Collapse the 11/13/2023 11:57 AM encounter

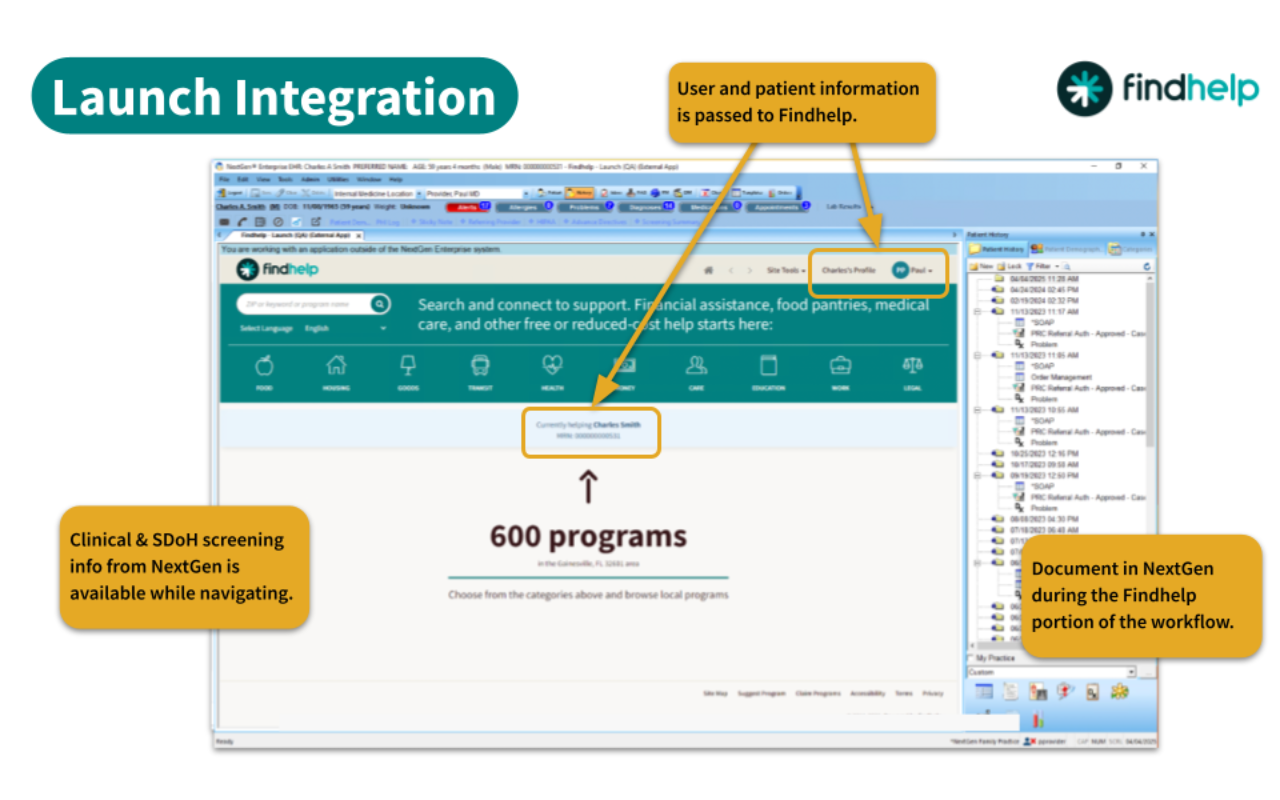pos(976,312)
